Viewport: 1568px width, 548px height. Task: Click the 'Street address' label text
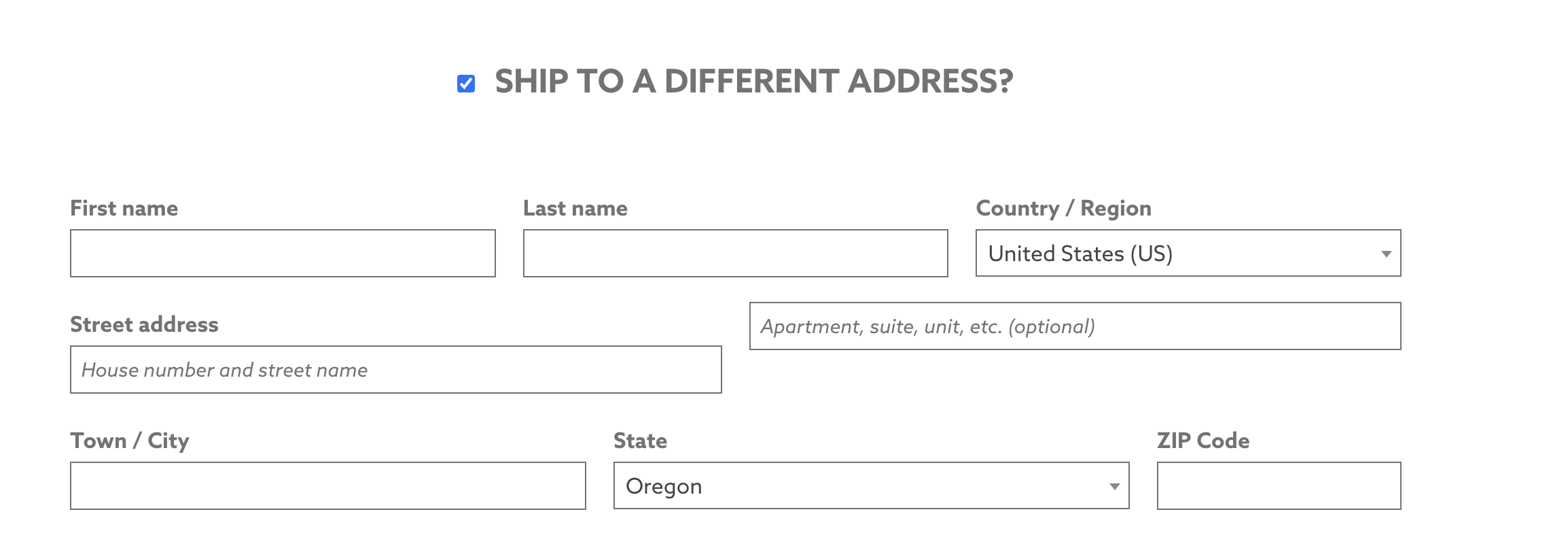[144, 324]
